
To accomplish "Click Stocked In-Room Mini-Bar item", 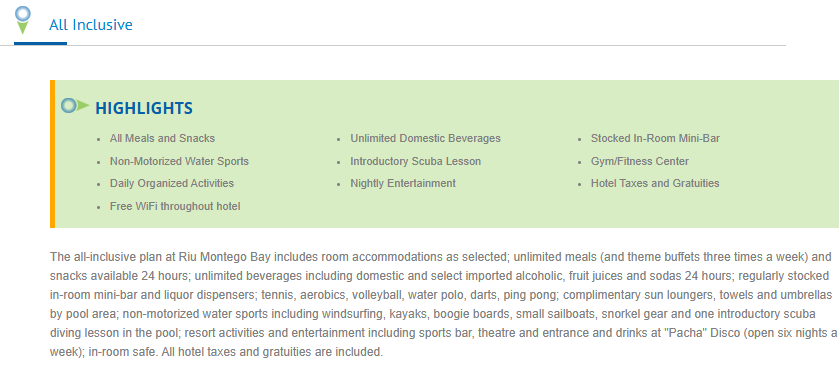I will 655,138.
